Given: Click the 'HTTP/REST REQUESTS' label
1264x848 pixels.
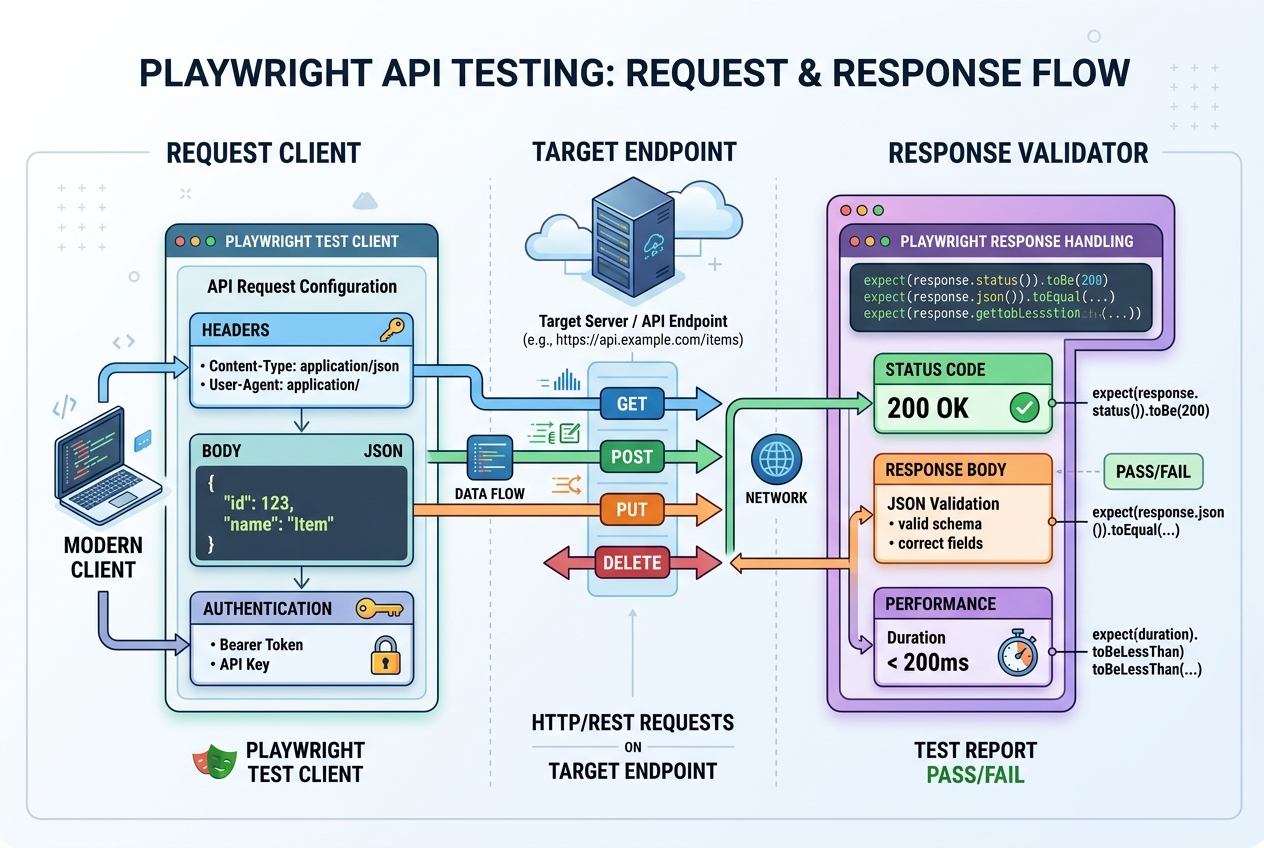Looking at the screenshot, I should click(632, 722).
